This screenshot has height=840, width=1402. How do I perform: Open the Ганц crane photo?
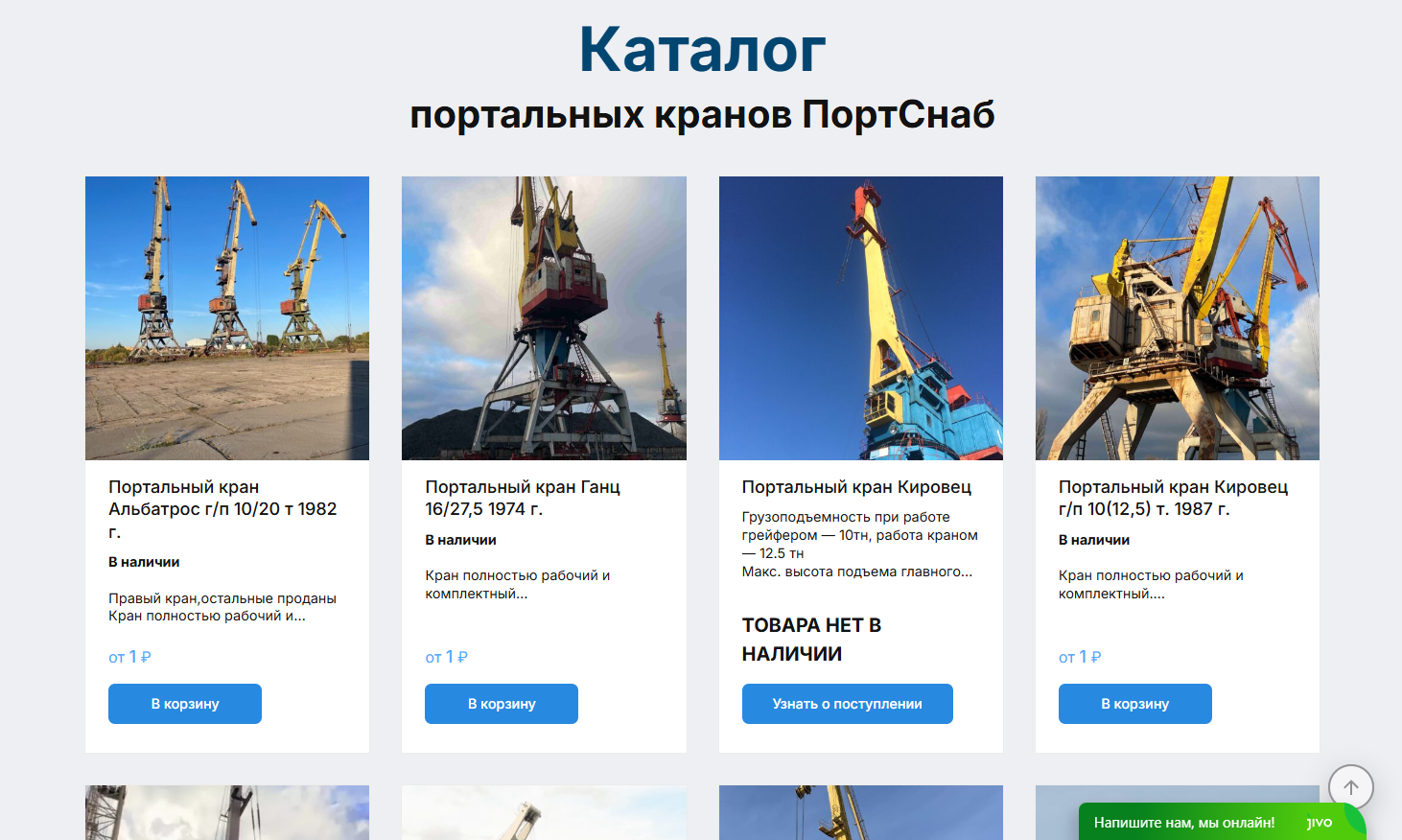click(x=544, y=318)
